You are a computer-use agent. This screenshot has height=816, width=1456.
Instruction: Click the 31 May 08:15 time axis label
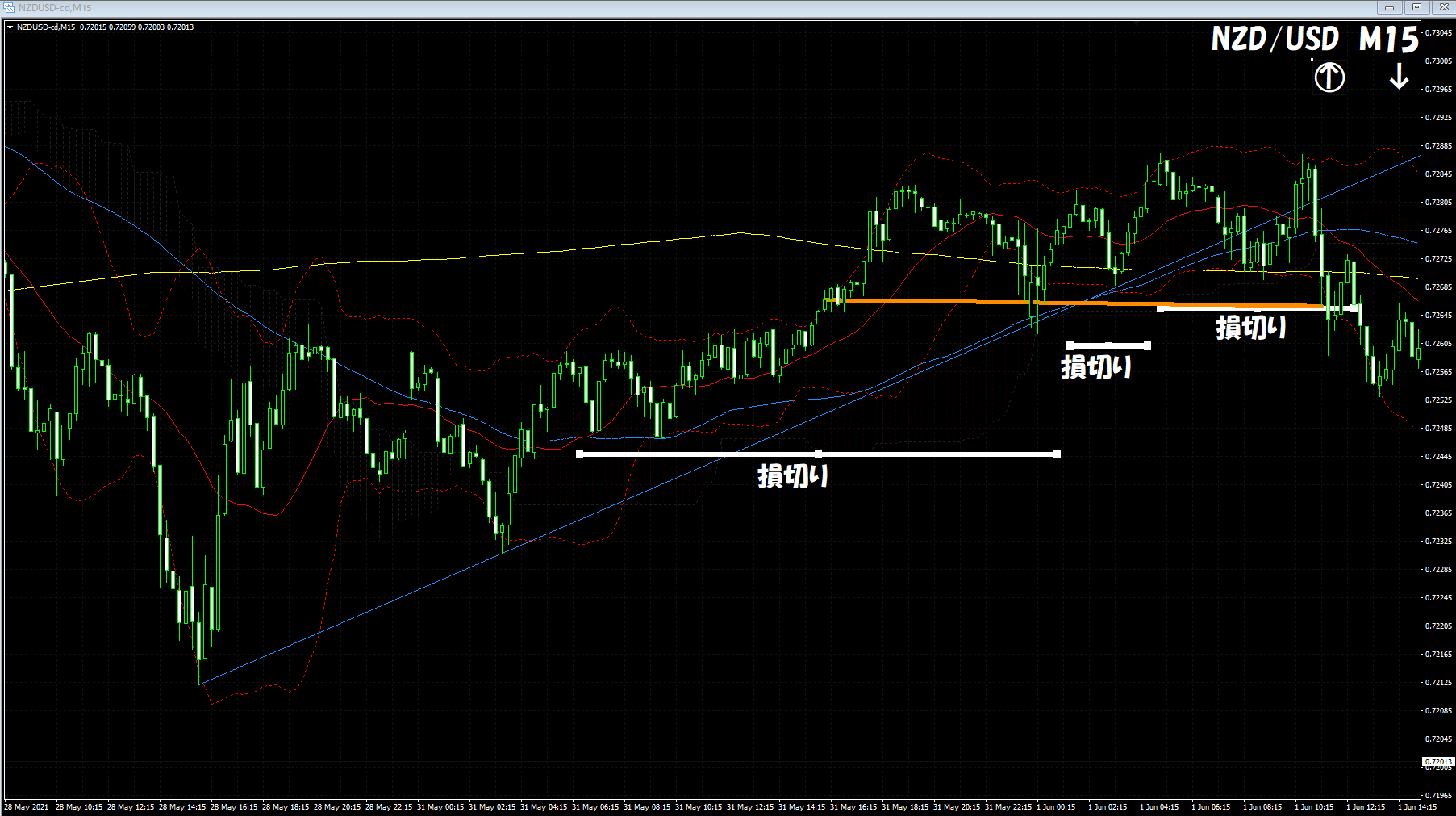point(647,807)
